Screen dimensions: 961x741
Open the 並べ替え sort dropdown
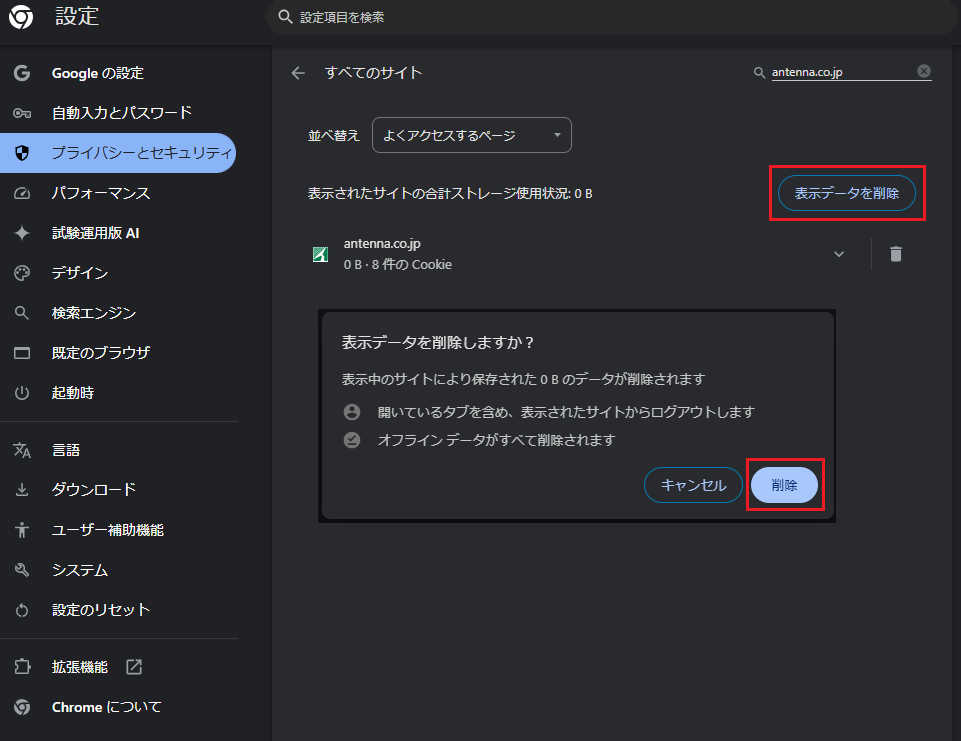tap(471, 135)
